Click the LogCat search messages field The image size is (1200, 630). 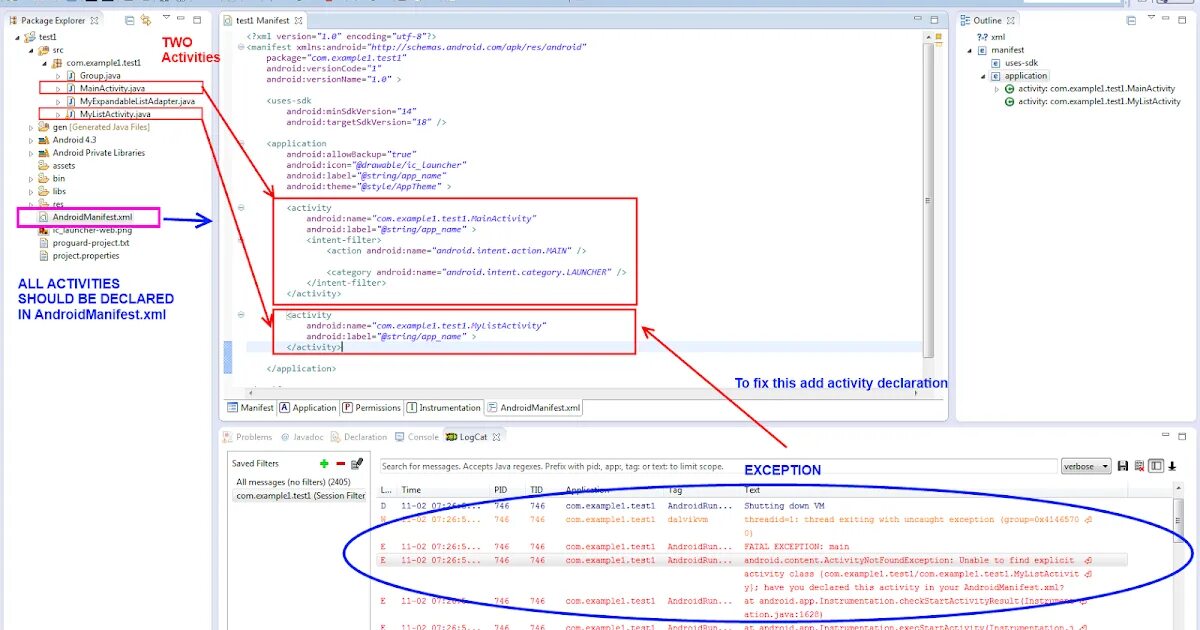click(x=717, y=466)
